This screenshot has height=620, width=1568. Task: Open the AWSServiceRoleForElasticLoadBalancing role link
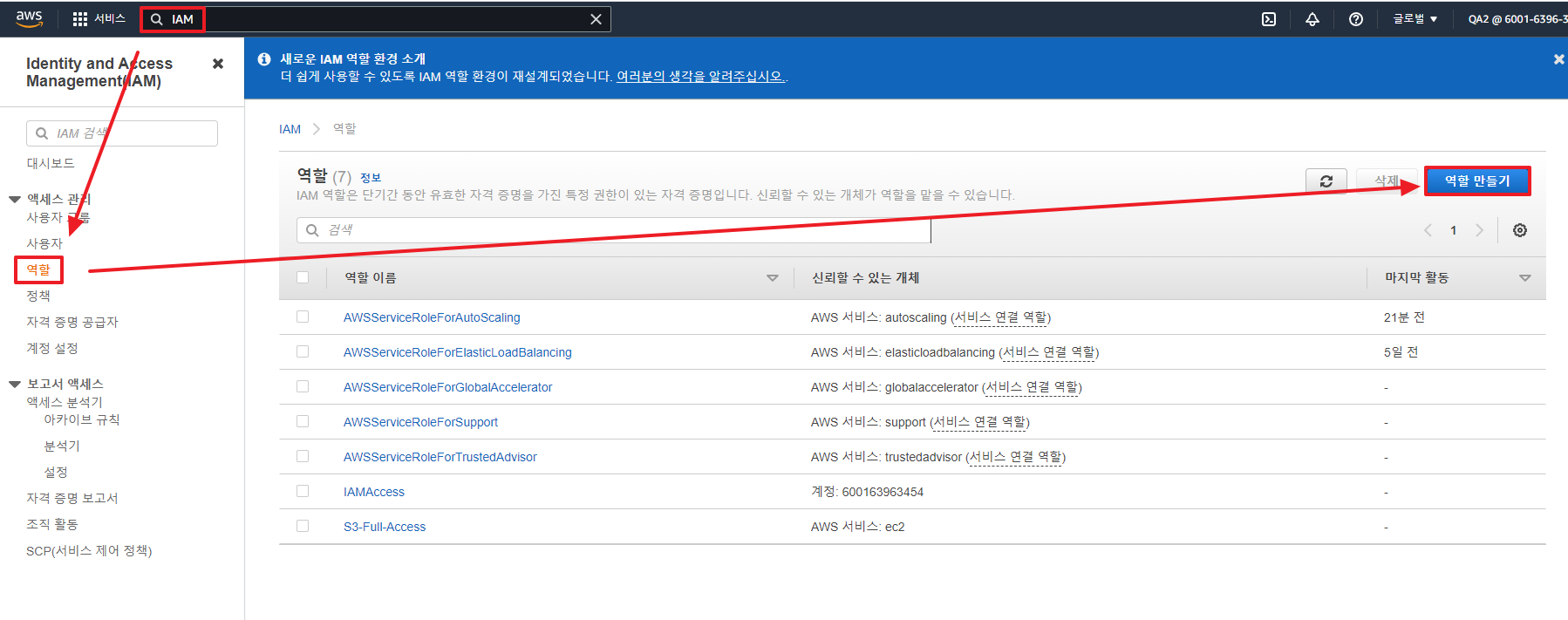point(458,352)
